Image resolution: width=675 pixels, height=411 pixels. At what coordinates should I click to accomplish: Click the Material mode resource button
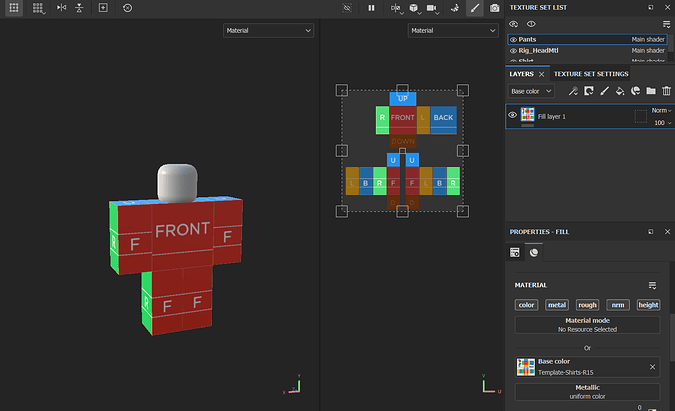coord(587,325)
